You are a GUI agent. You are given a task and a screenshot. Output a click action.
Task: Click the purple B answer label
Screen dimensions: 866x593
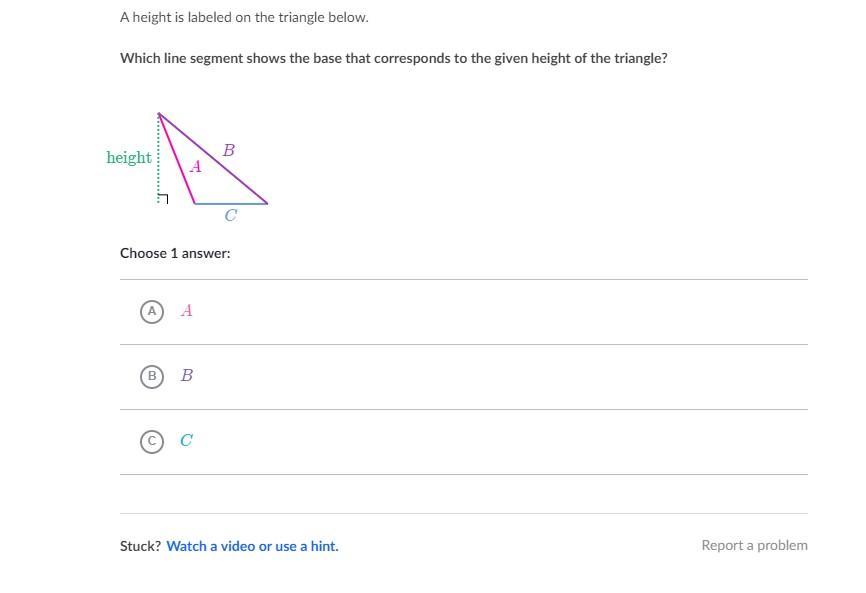[x=186, y=376]
